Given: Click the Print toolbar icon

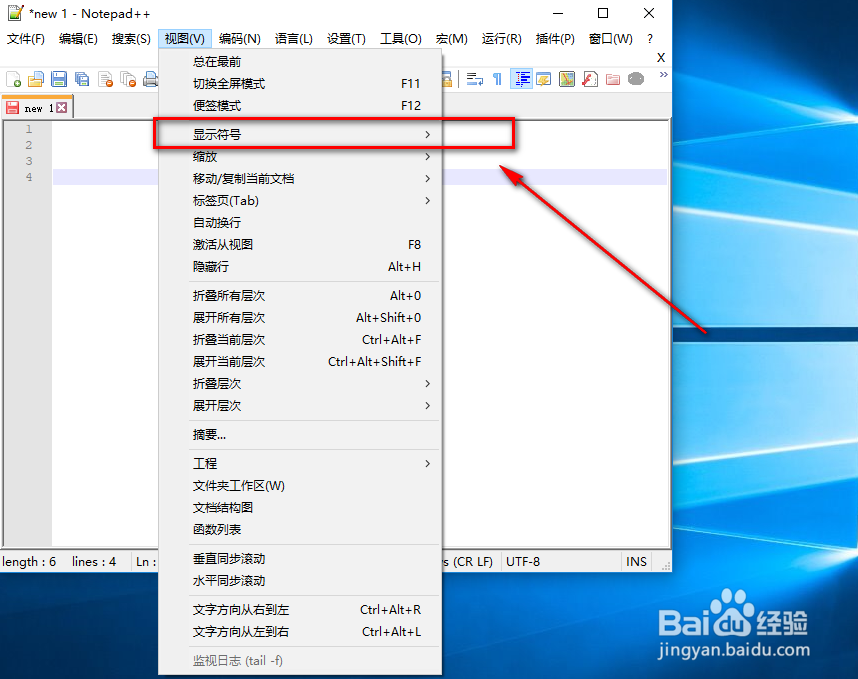Looking at the screenshot, I should click(x=150, y=79).
